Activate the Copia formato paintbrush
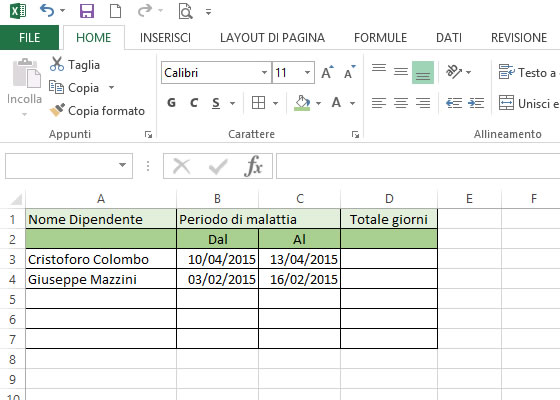The width and height of the screenshot is (560, 400). click(97, 111)
